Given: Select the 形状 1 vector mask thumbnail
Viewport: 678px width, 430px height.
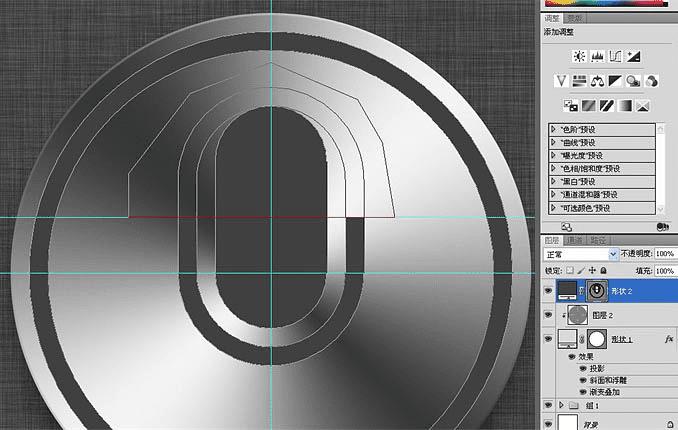Looking at the screenshot, I should (x=597, y=339).
